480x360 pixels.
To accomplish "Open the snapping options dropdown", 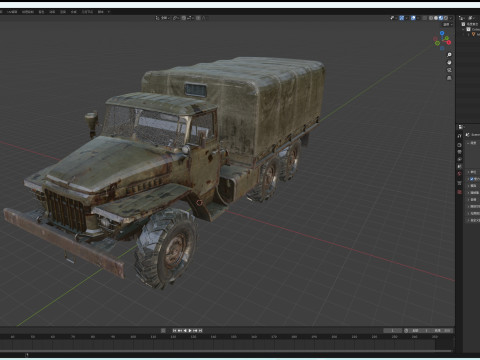I will [x=190, y=18].
